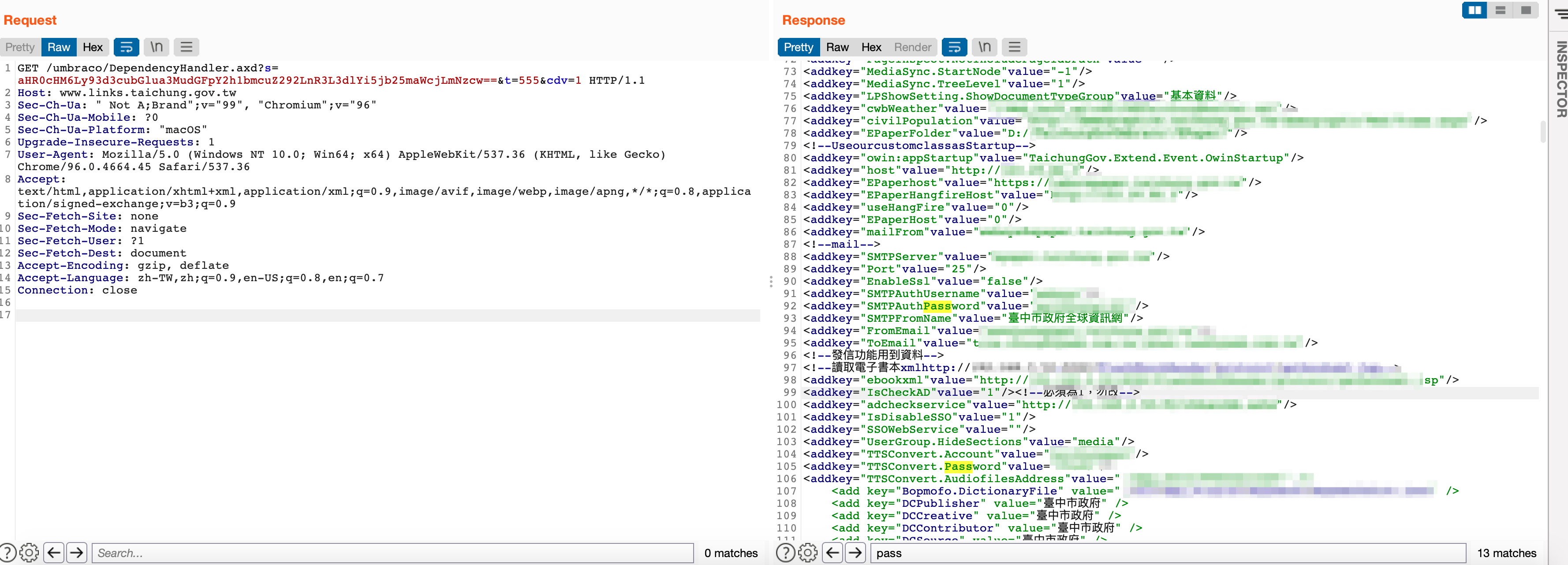The width and height of the screenshot is (1568, 565).
Task: Click the 'Host: www.links.taichung.gov.tw' header line
Action: click(127, 93)
